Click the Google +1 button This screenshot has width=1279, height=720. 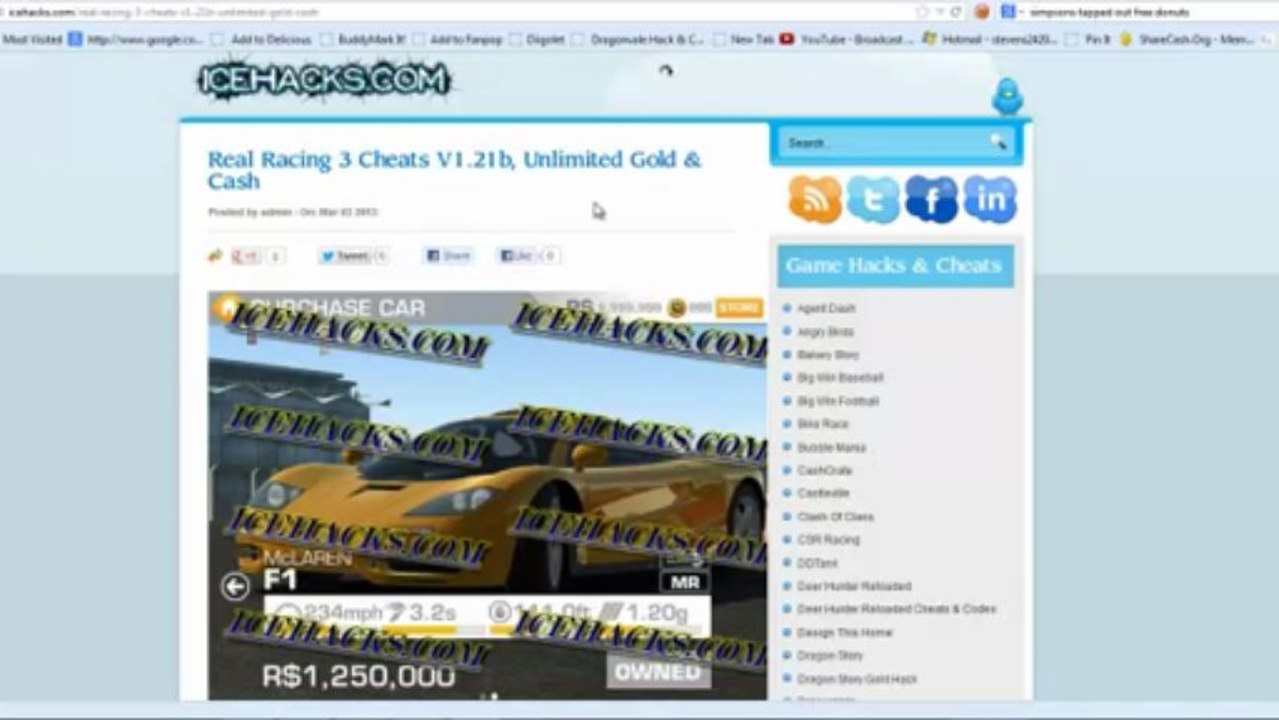[246, 256]
